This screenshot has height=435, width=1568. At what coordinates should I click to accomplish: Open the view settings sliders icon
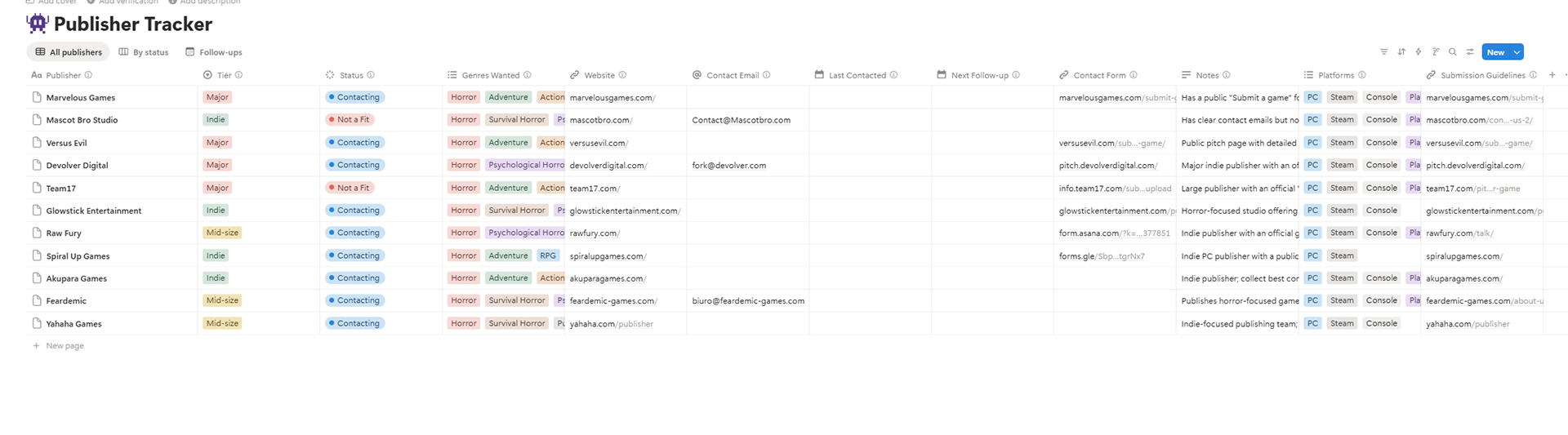[x=1470, y=52]
